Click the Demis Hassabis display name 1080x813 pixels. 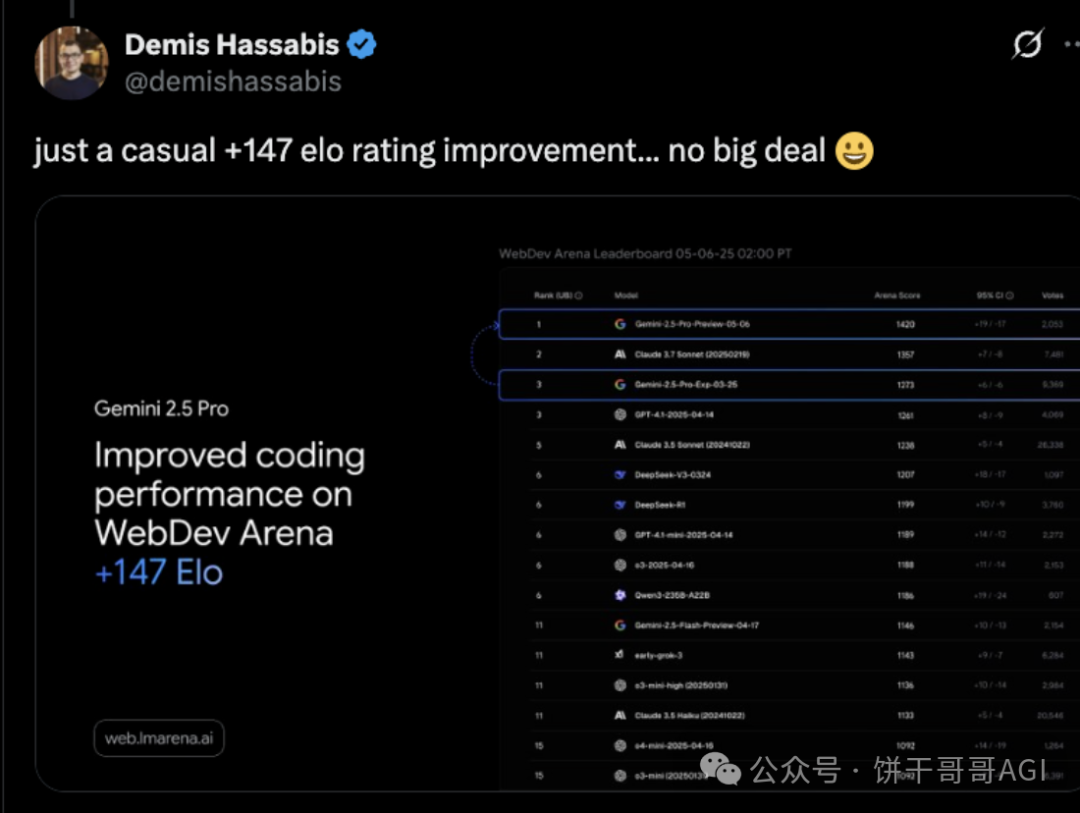231,45
